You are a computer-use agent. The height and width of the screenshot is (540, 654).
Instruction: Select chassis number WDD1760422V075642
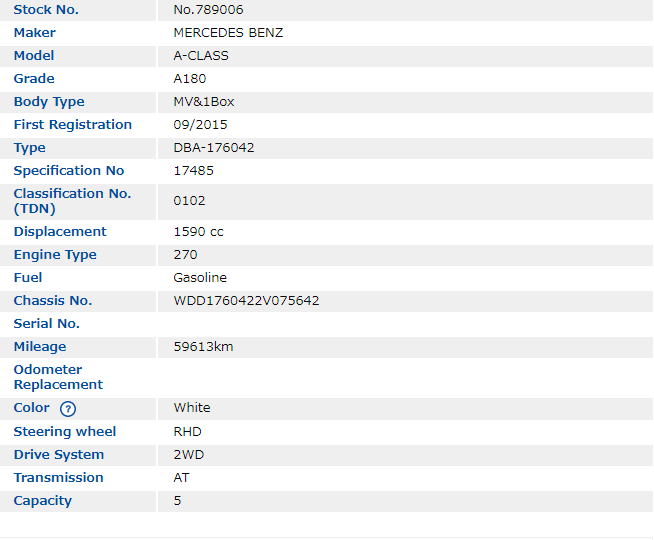246,301
